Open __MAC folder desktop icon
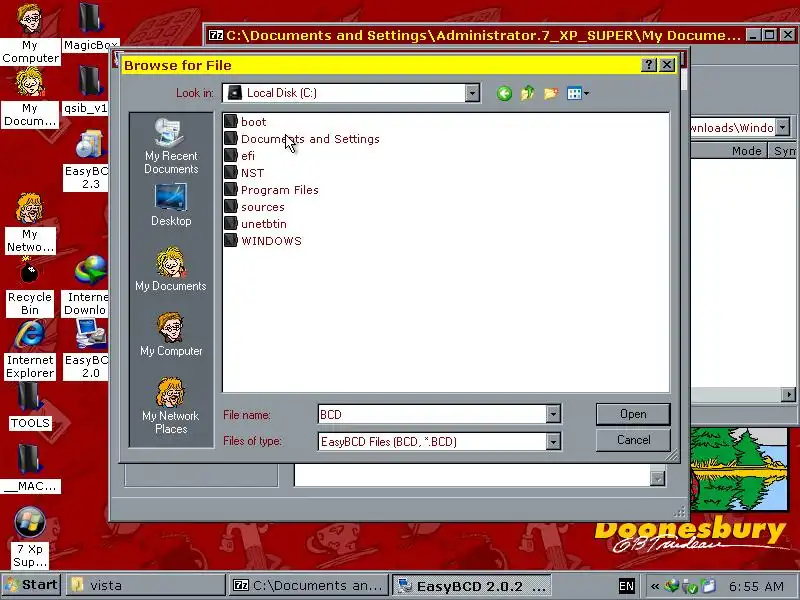This screenshot has height=600, width=800. (30, 468)
